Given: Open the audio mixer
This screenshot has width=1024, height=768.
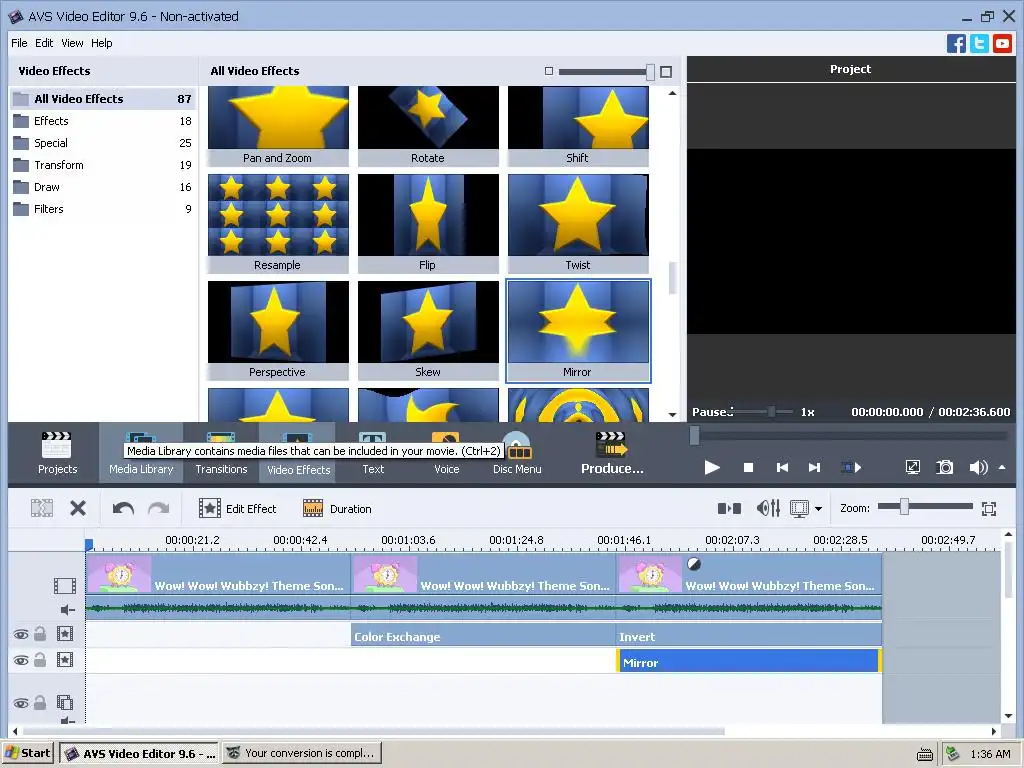Looking at the screenshot, I should click(769, 508).
